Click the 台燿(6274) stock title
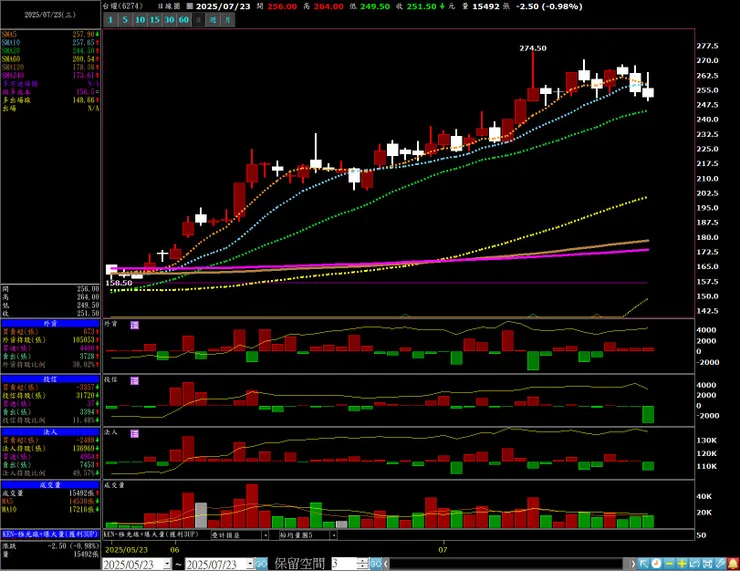Image resolution: width=740 pixels, height=571 pixels. click(123, 6)
